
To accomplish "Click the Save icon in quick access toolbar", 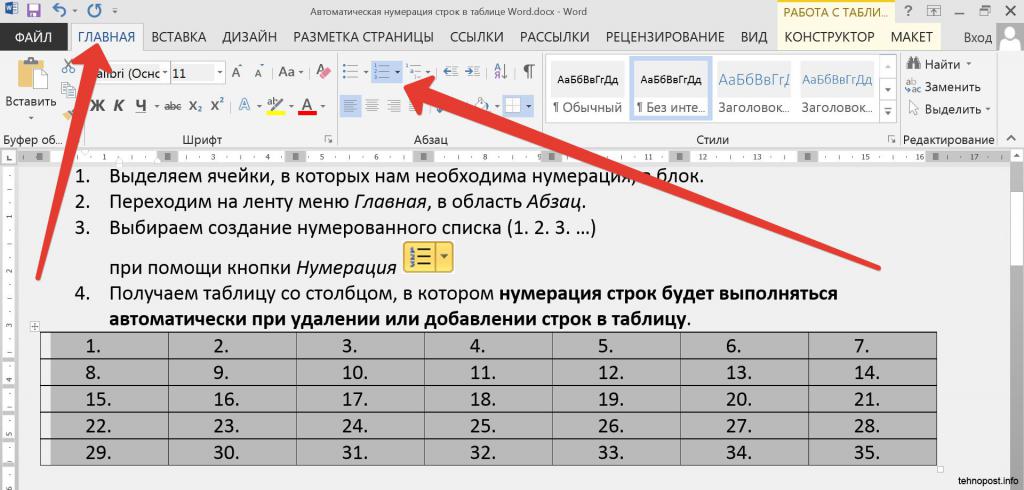I will 33,11.
